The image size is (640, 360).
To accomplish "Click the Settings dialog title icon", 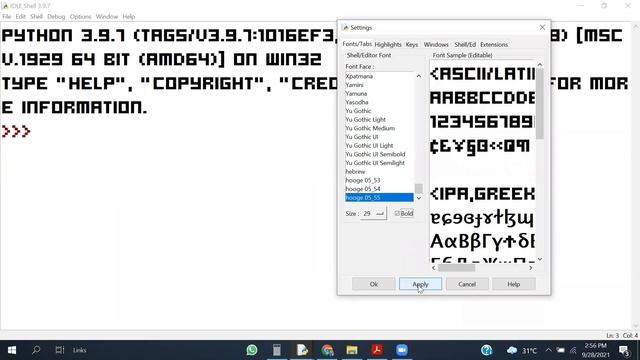I will (x=345, y=27).
